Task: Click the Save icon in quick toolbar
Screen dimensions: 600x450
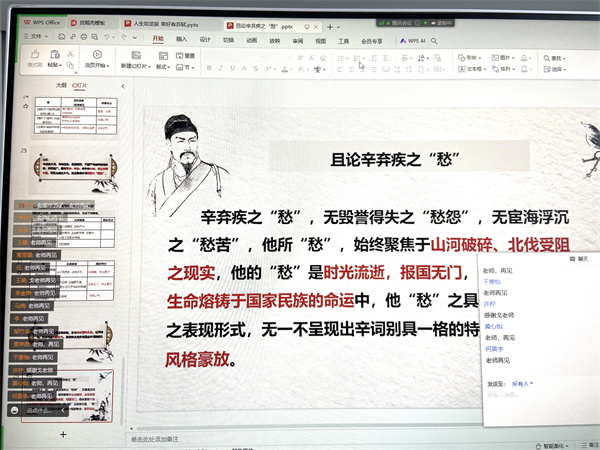Action: coord(61,37)
